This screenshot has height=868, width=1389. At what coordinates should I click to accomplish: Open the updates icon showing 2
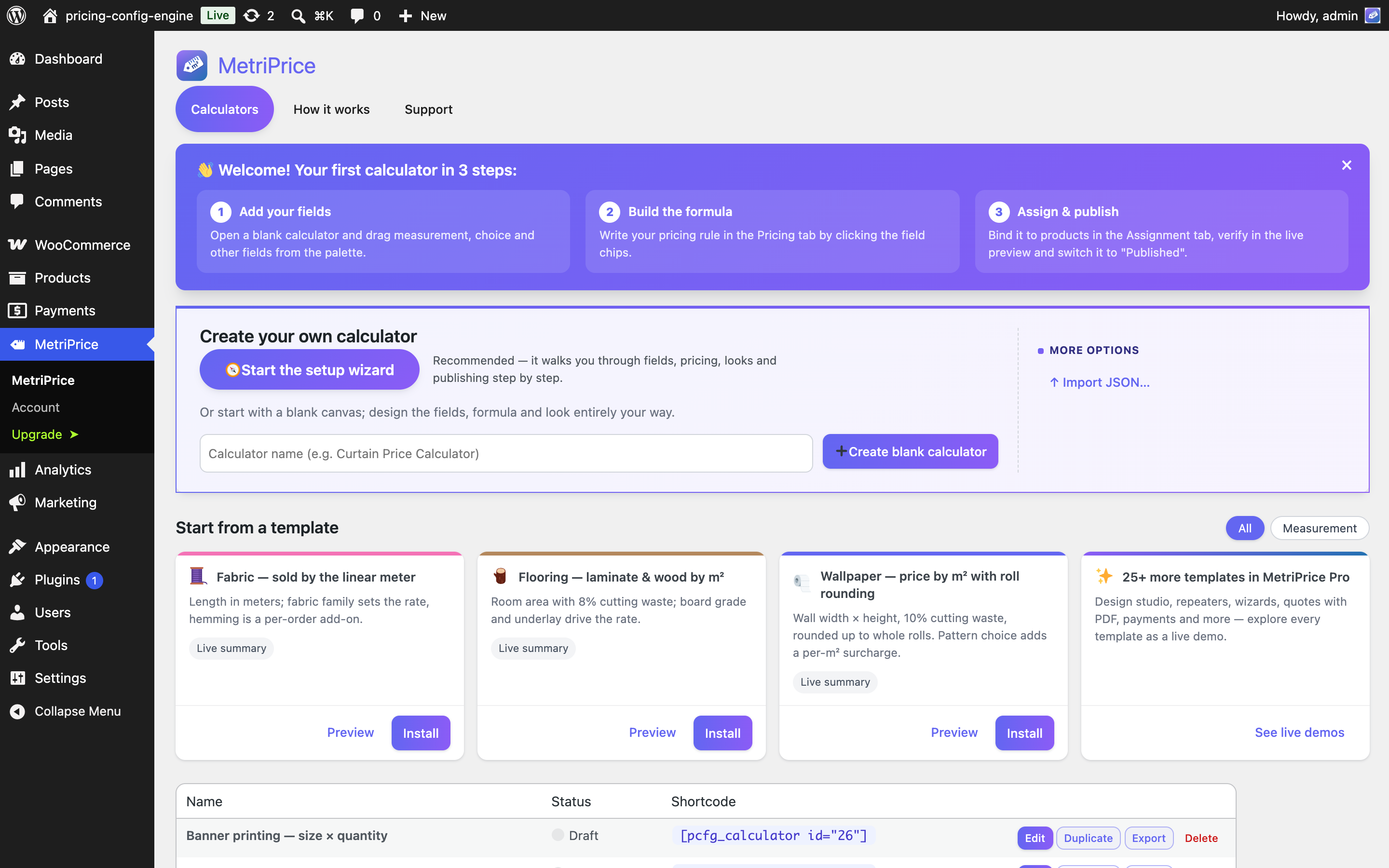tap(251, 15)
